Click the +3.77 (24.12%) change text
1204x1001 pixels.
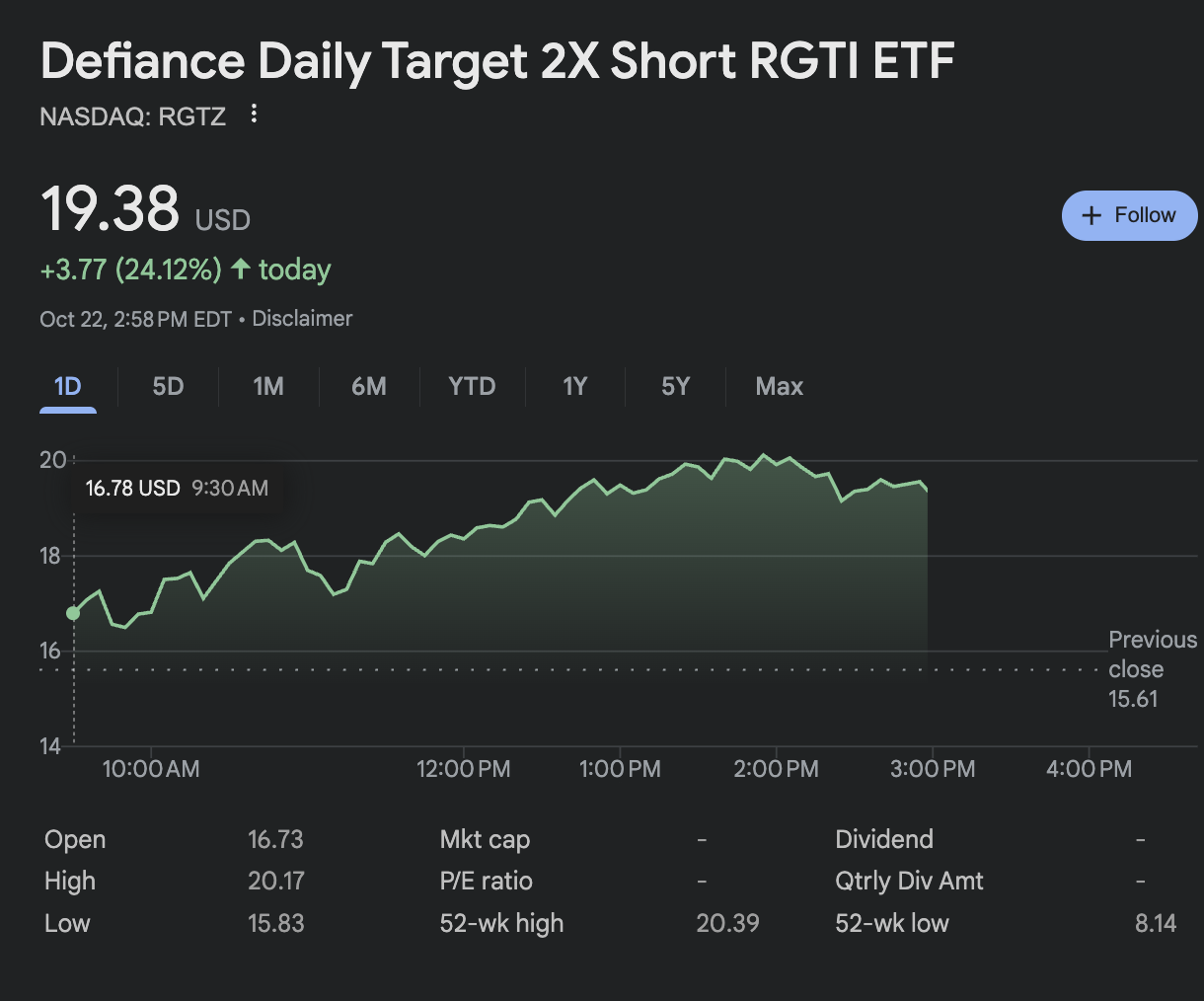(x=131, y=269)
